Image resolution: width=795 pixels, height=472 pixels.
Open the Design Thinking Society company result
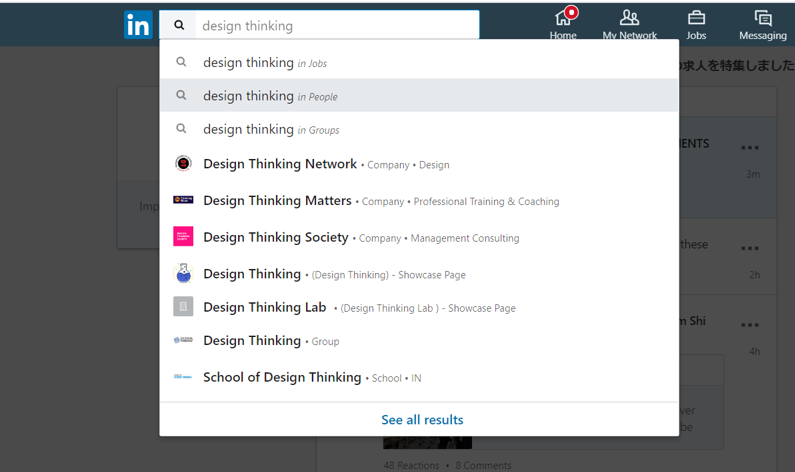(419, 237)
